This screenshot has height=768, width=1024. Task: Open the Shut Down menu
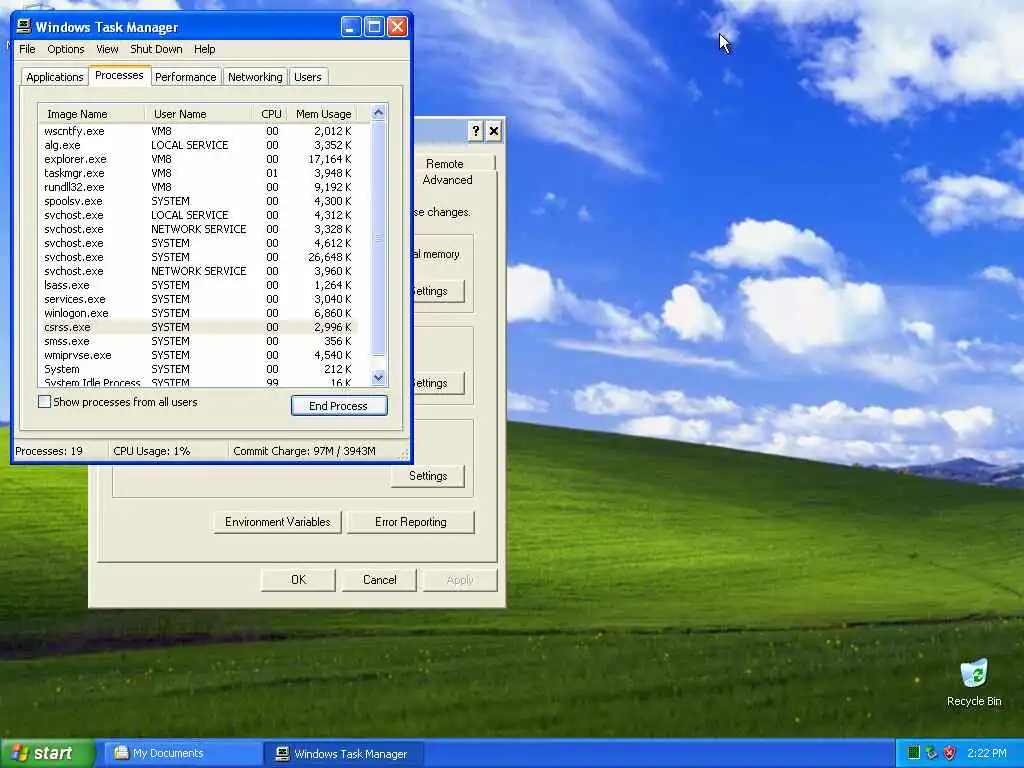click(156, 49)
